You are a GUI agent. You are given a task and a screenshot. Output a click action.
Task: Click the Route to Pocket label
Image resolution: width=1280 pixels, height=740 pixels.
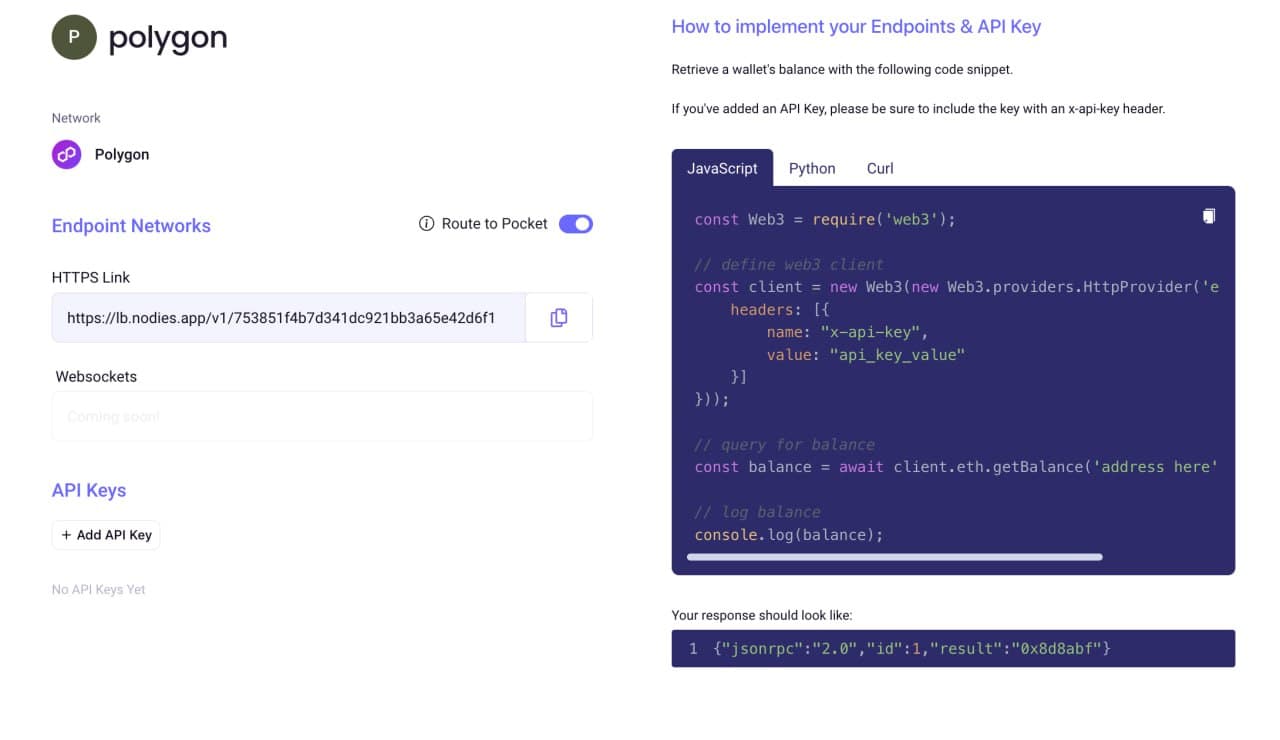(x=495, y=224)
